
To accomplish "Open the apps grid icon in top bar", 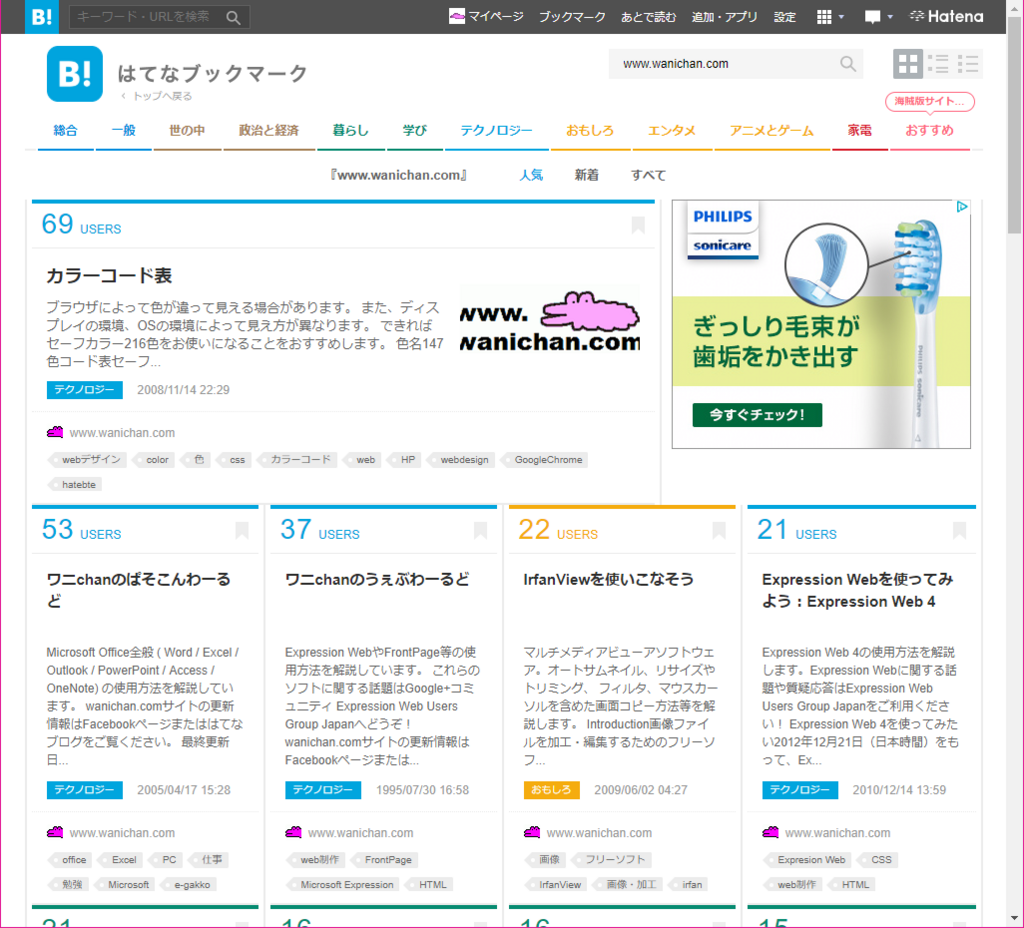I will (x=824, y=17).
